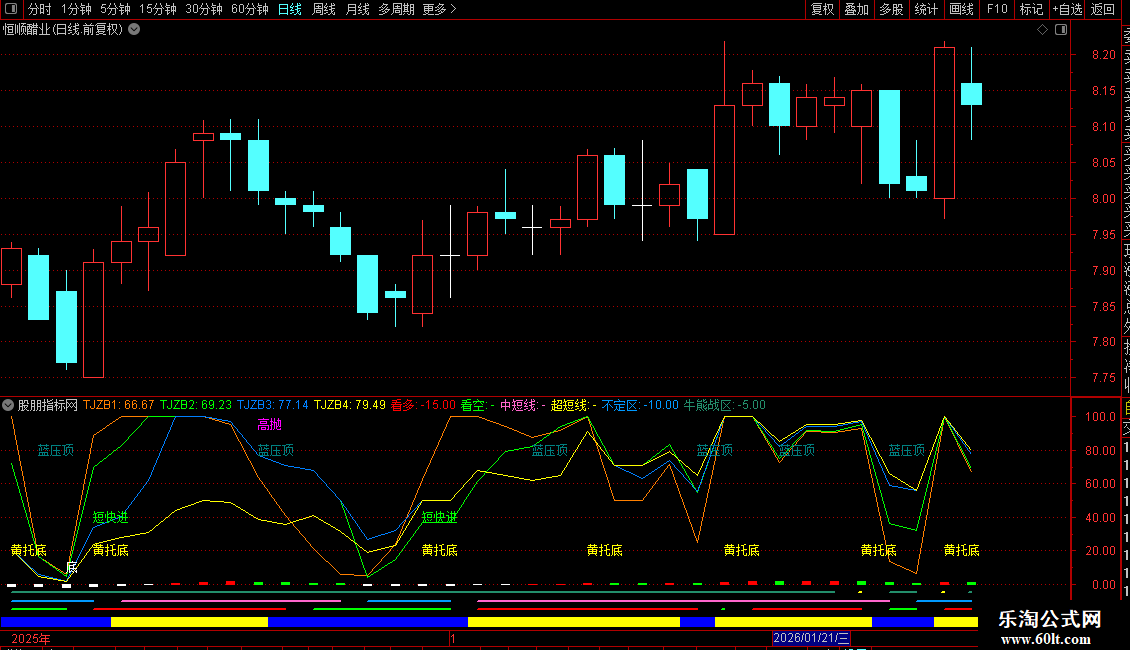Image resolution: width=1130 pixels, height=650 pixels.
Task: Click the 叠加 overlay button
Action: tap(856, 9)
